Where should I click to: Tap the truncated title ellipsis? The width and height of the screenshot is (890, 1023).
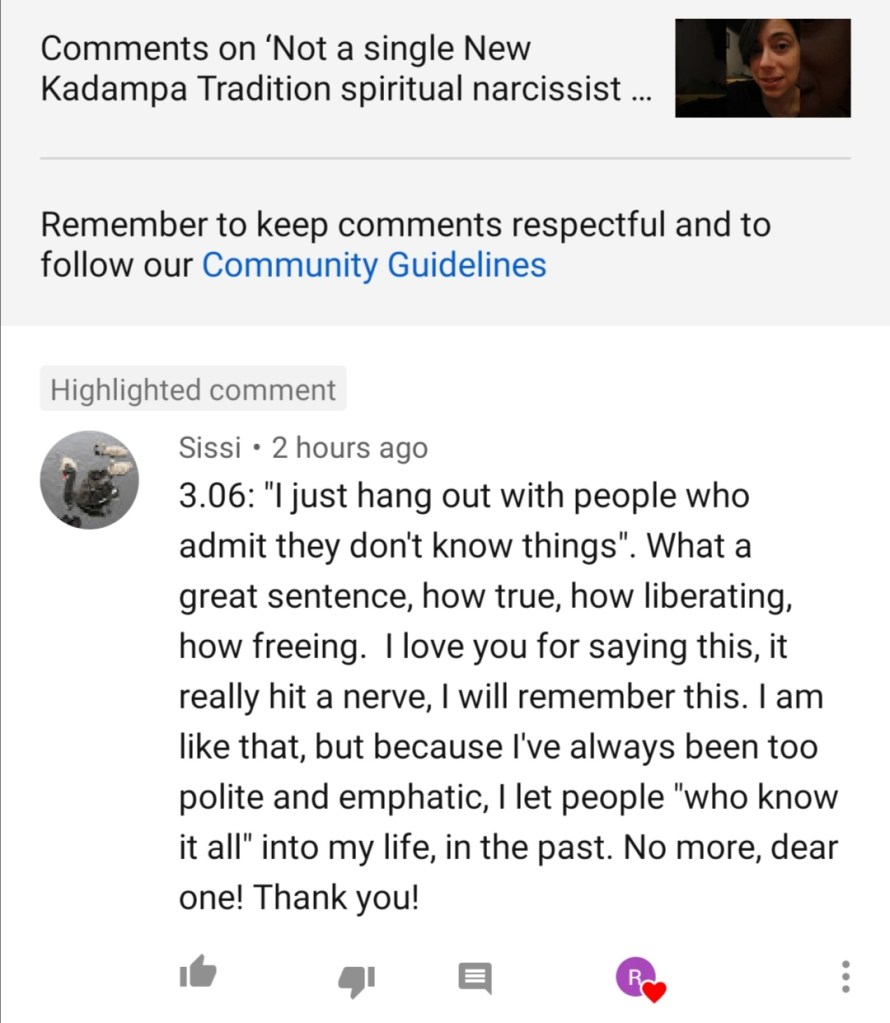[x=640, y=91]
